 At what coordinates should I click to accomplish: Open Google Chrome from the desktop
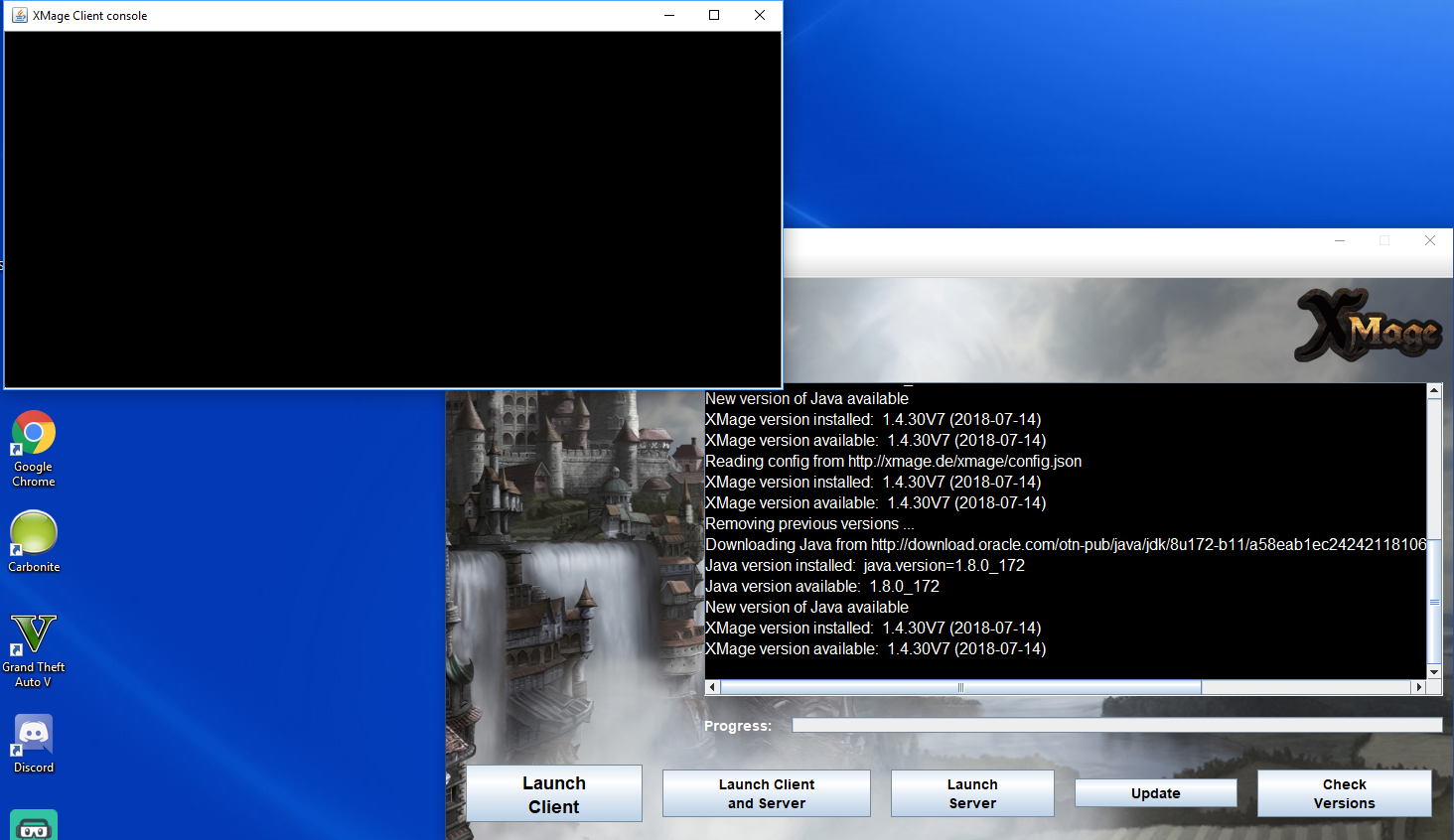point(33,434)
